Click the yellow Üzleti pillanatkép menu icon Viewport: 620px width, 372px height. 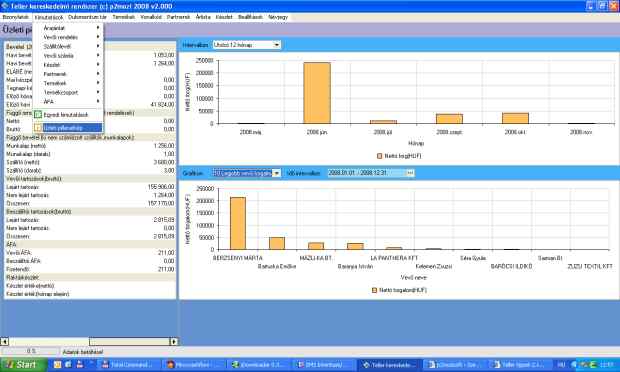pos(38,128)
